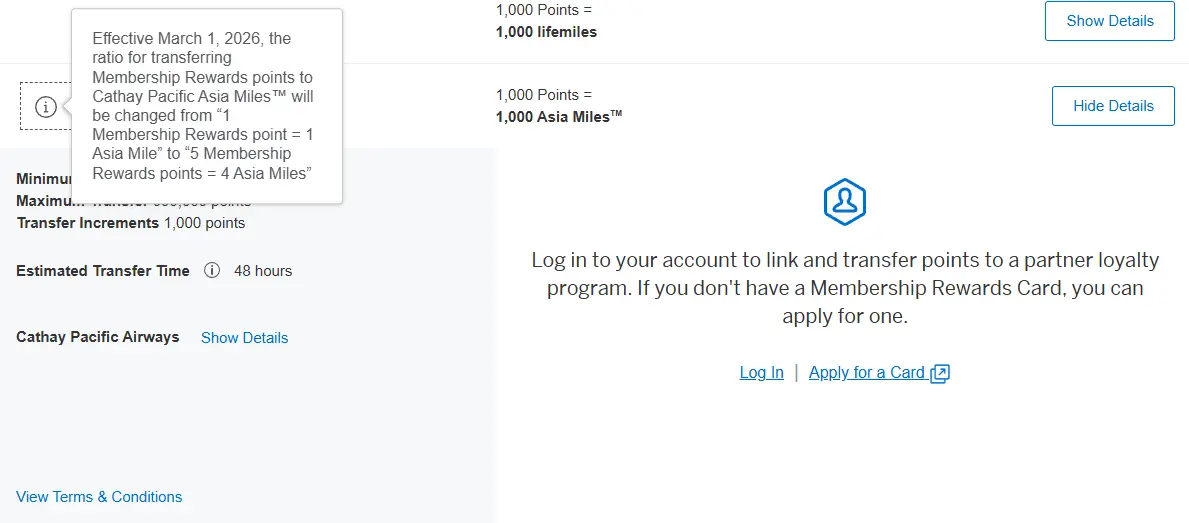Click the Estimated Transfer Time info icon
Screen dimensions: 1189x523
coord(212,271)
